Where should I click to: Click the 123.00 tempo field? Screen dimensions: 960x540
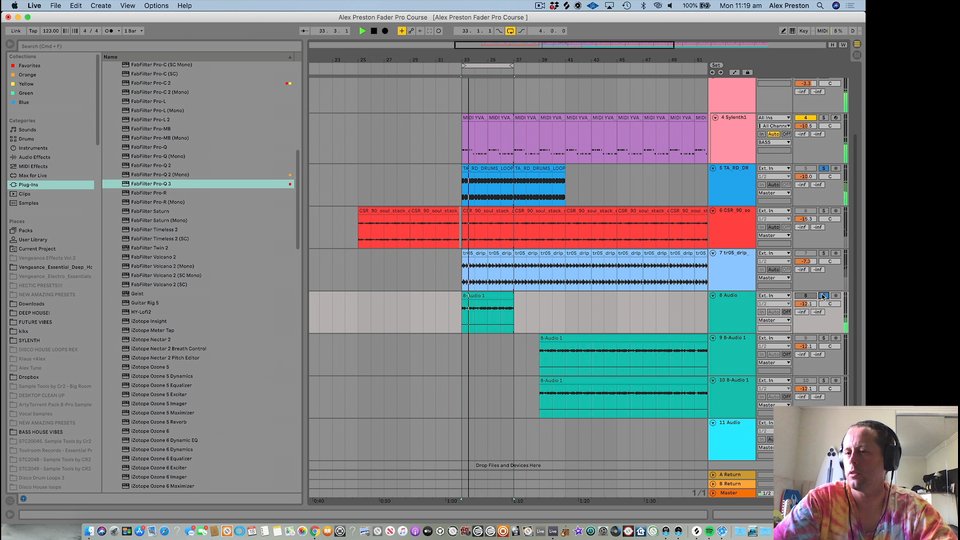(51, 31)
